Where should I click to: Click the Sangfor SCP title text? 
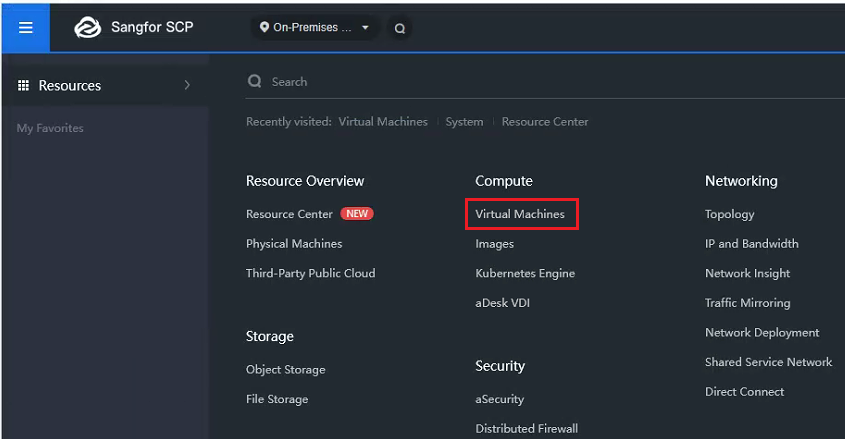[x=152, y=27]
